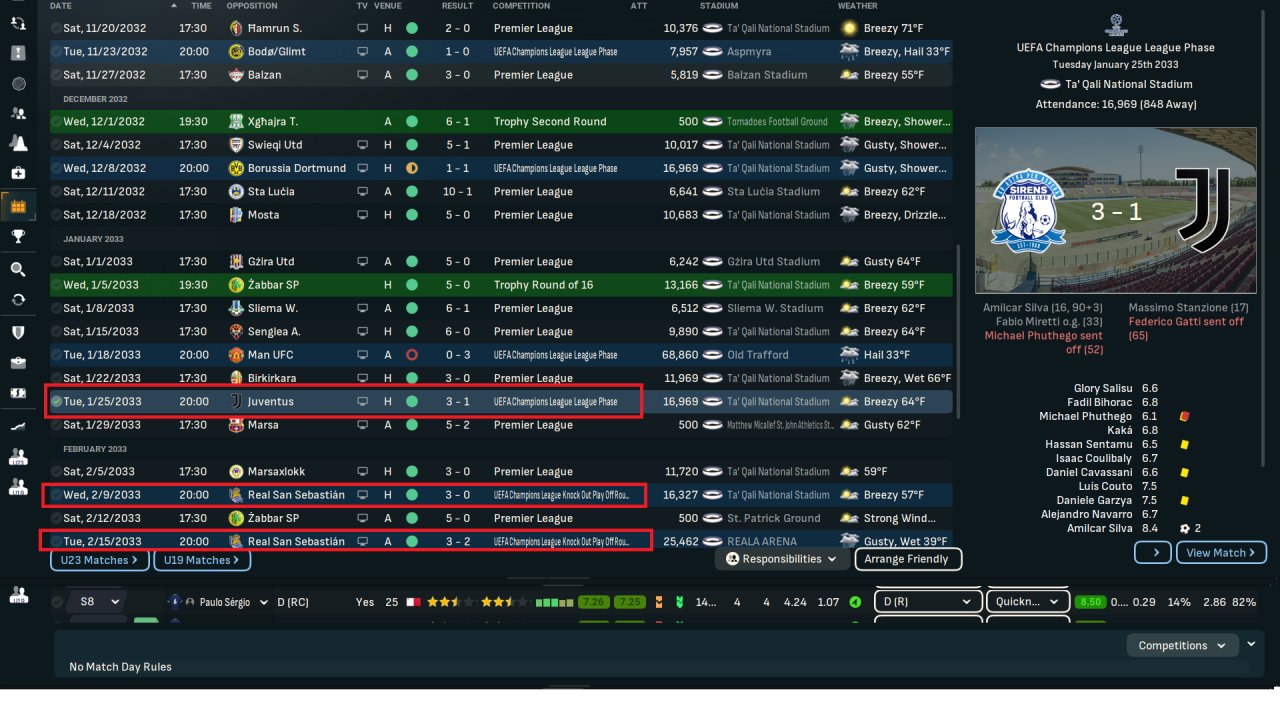Open the U23 team sidebar icon
This screenshot has width=1280, height=720.
[x=18, y=456]
